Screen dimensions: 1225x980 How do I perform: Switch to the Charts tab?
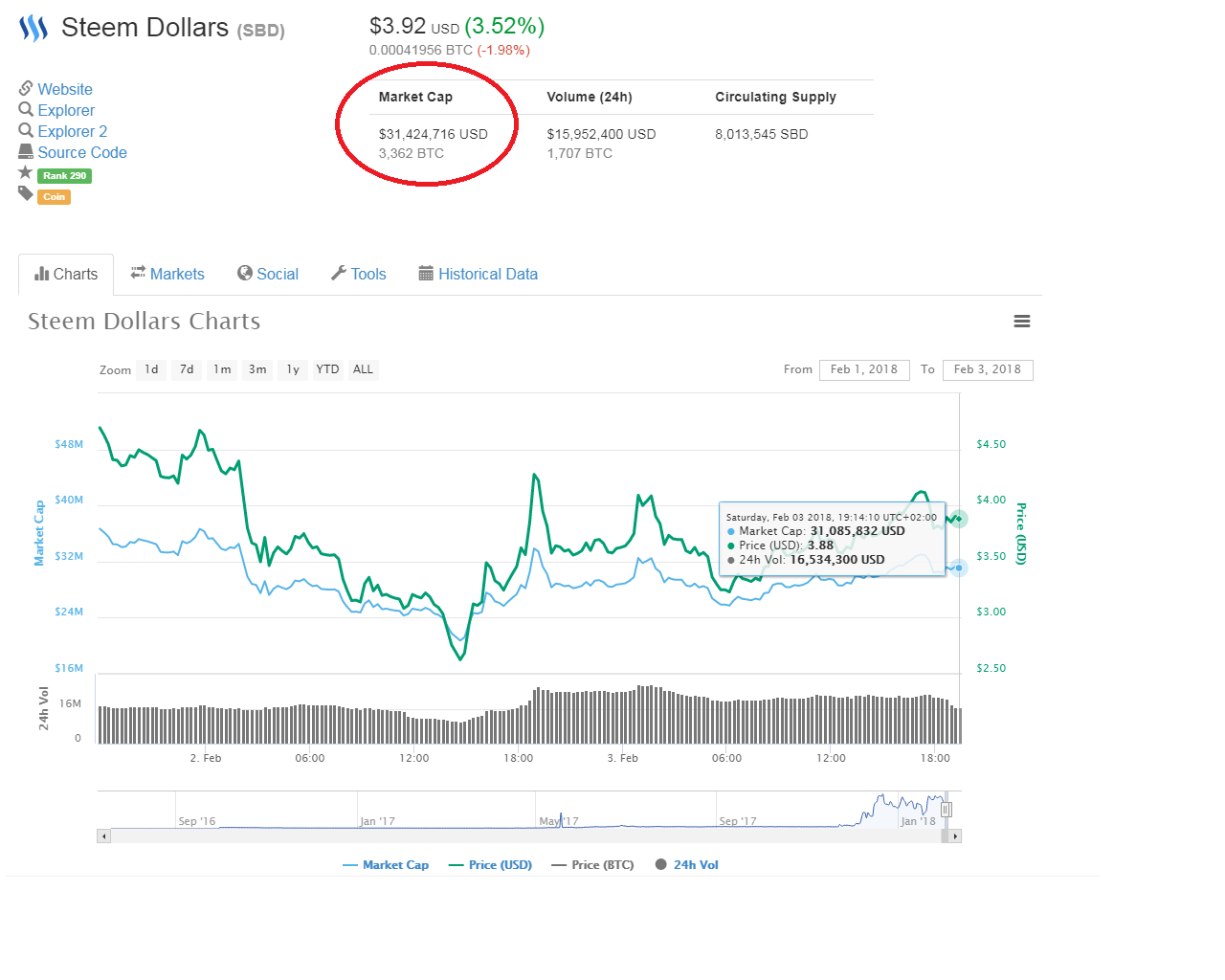point(66,274)
